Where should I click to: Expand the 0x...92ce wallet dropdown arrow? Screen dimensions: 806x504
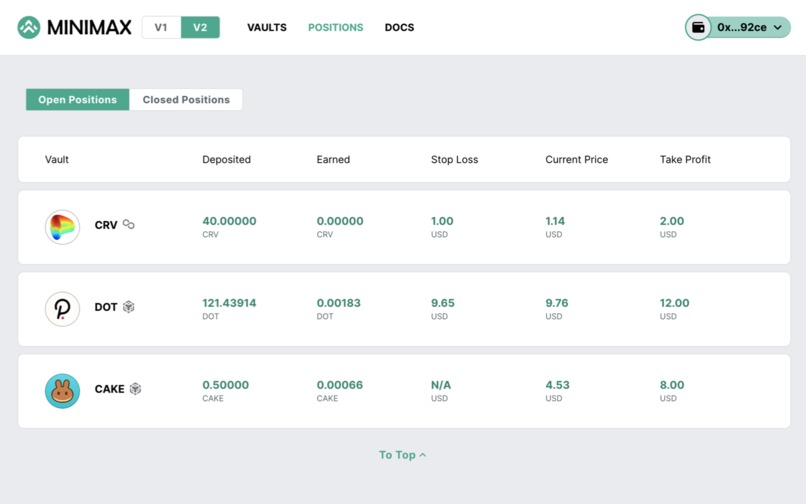(778, 27)
